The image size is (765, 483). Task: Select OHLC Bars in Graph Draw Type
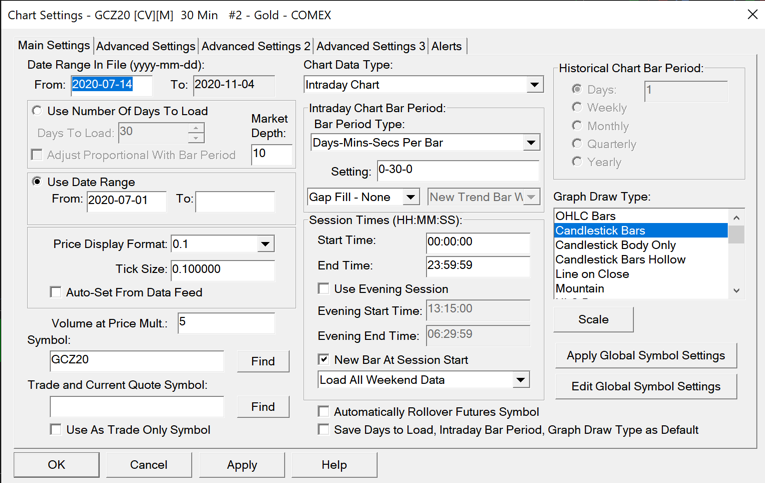(x=586, y=216)
